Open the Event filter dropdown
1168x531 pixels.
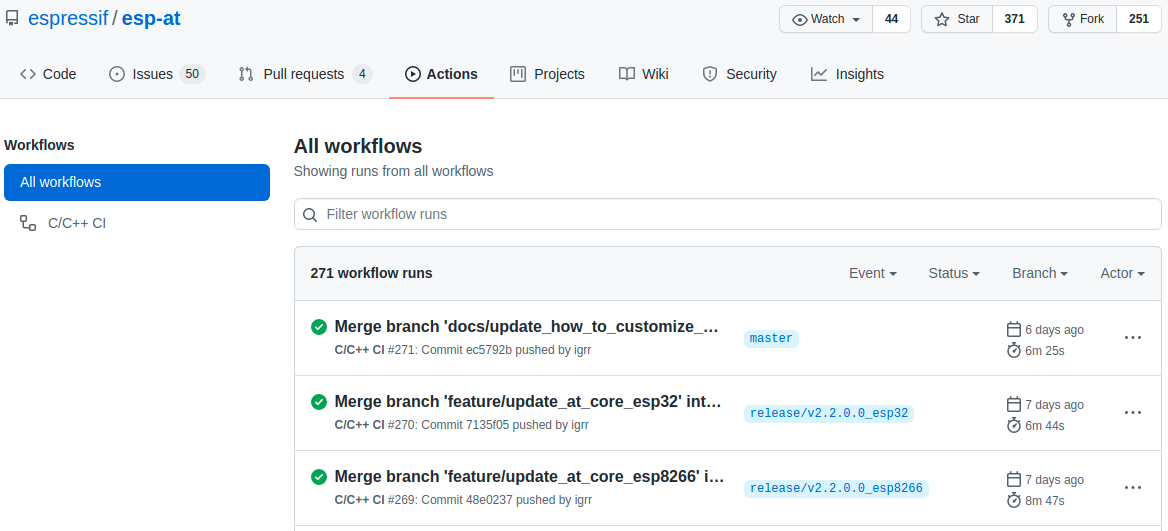[x=872, y=273]
